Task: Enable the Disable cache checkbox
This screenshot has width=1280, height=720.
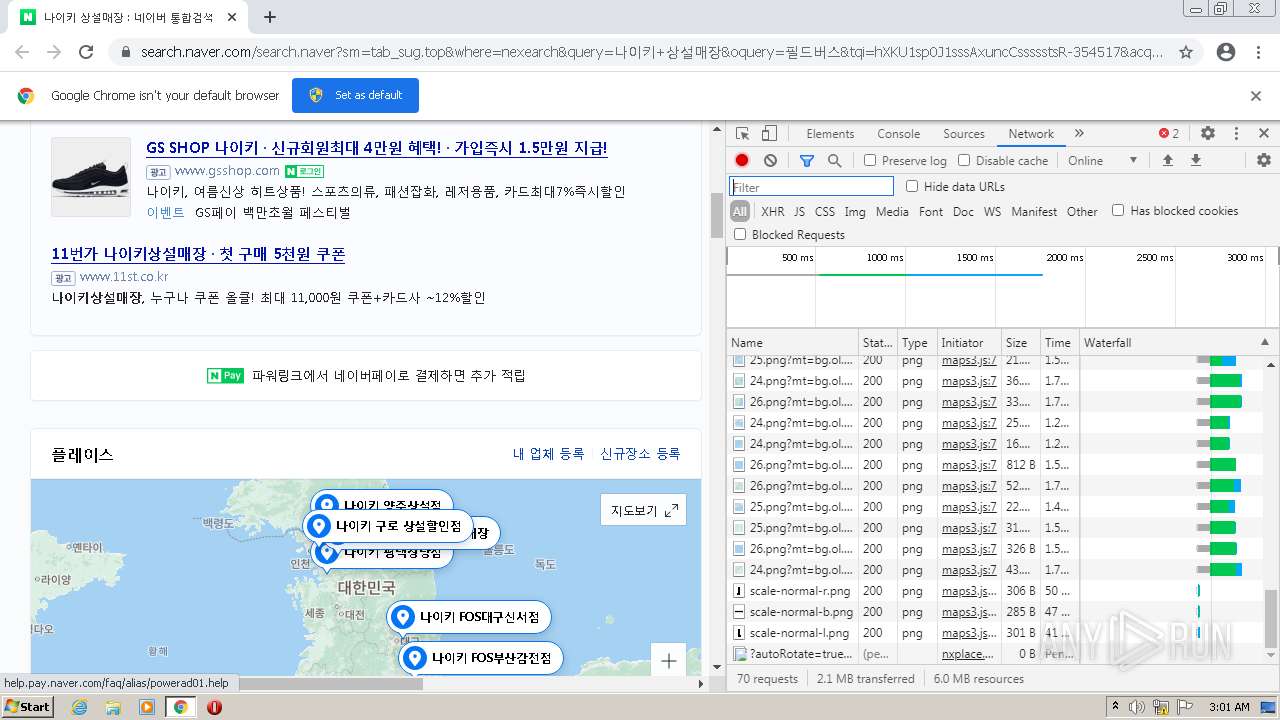Action: pyautogui.click(x=964, y=160)
